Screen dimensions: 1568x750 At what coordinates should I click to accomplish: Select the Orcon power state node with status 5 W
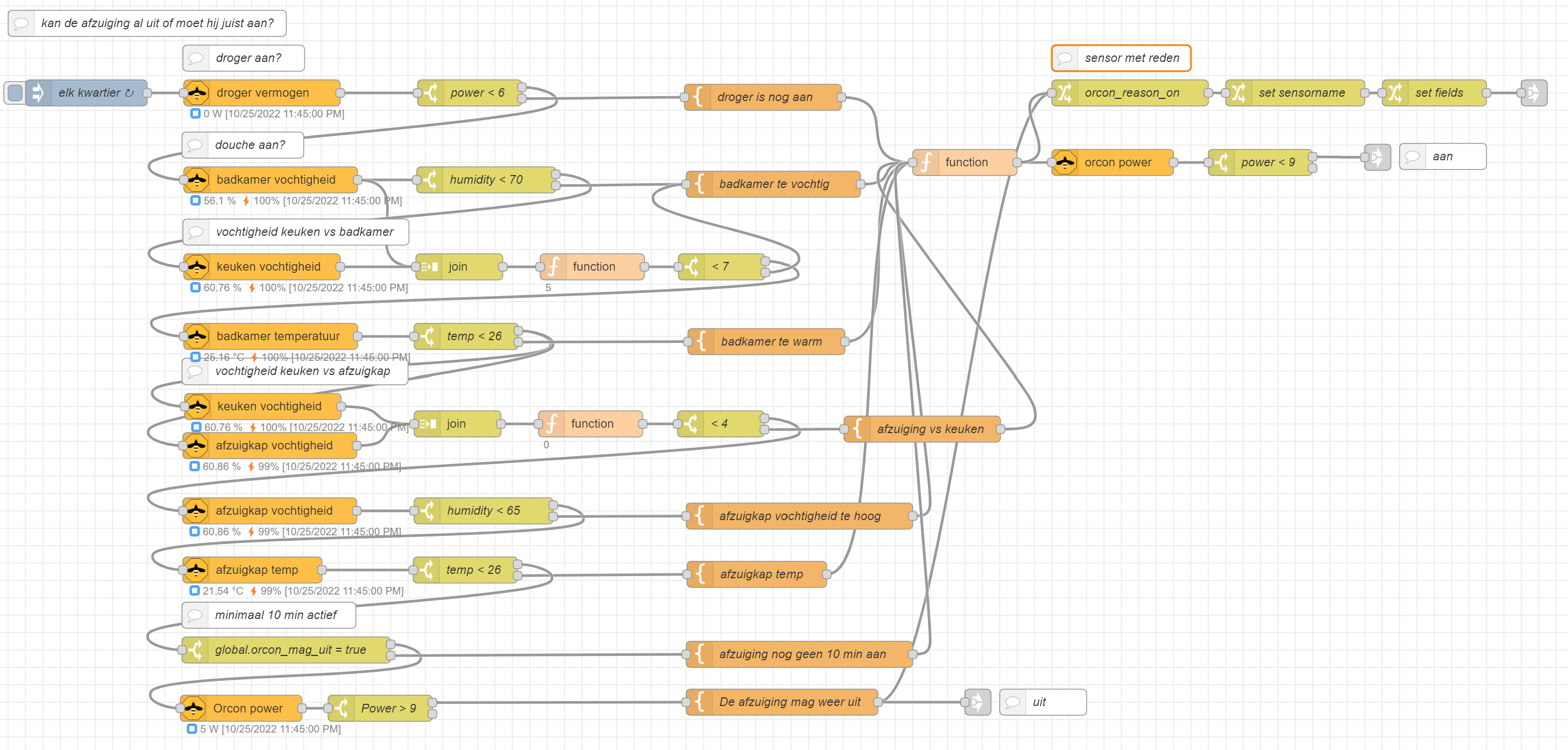pyautogui.click(x=241, y=709)
